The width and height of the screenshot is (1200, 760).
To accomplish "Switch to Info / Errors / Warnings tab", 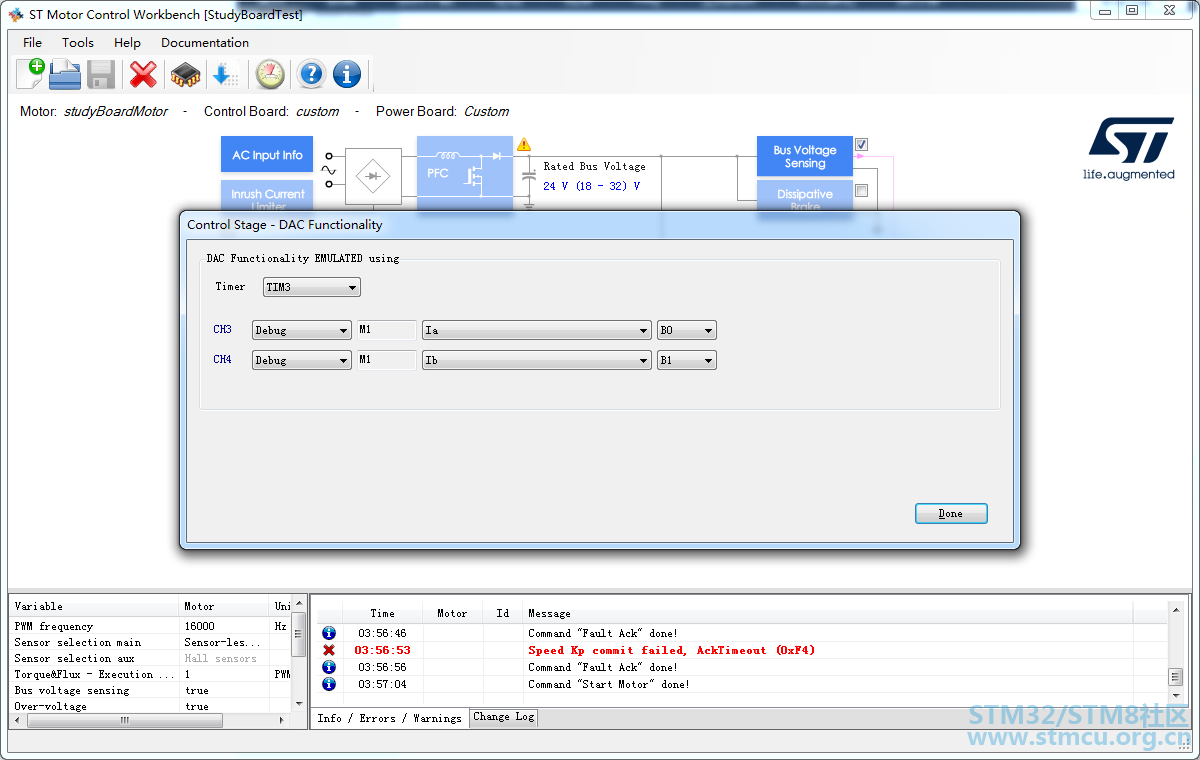I will click(389, 718).
